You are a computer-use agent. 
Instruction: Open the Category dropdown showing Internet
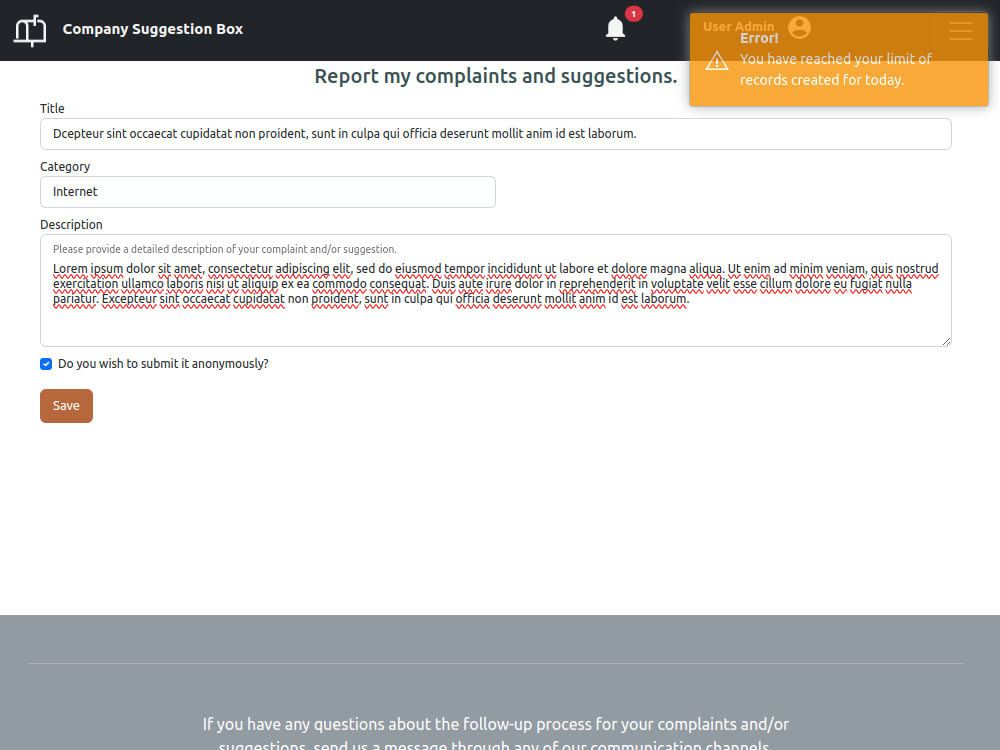(268, 192)
